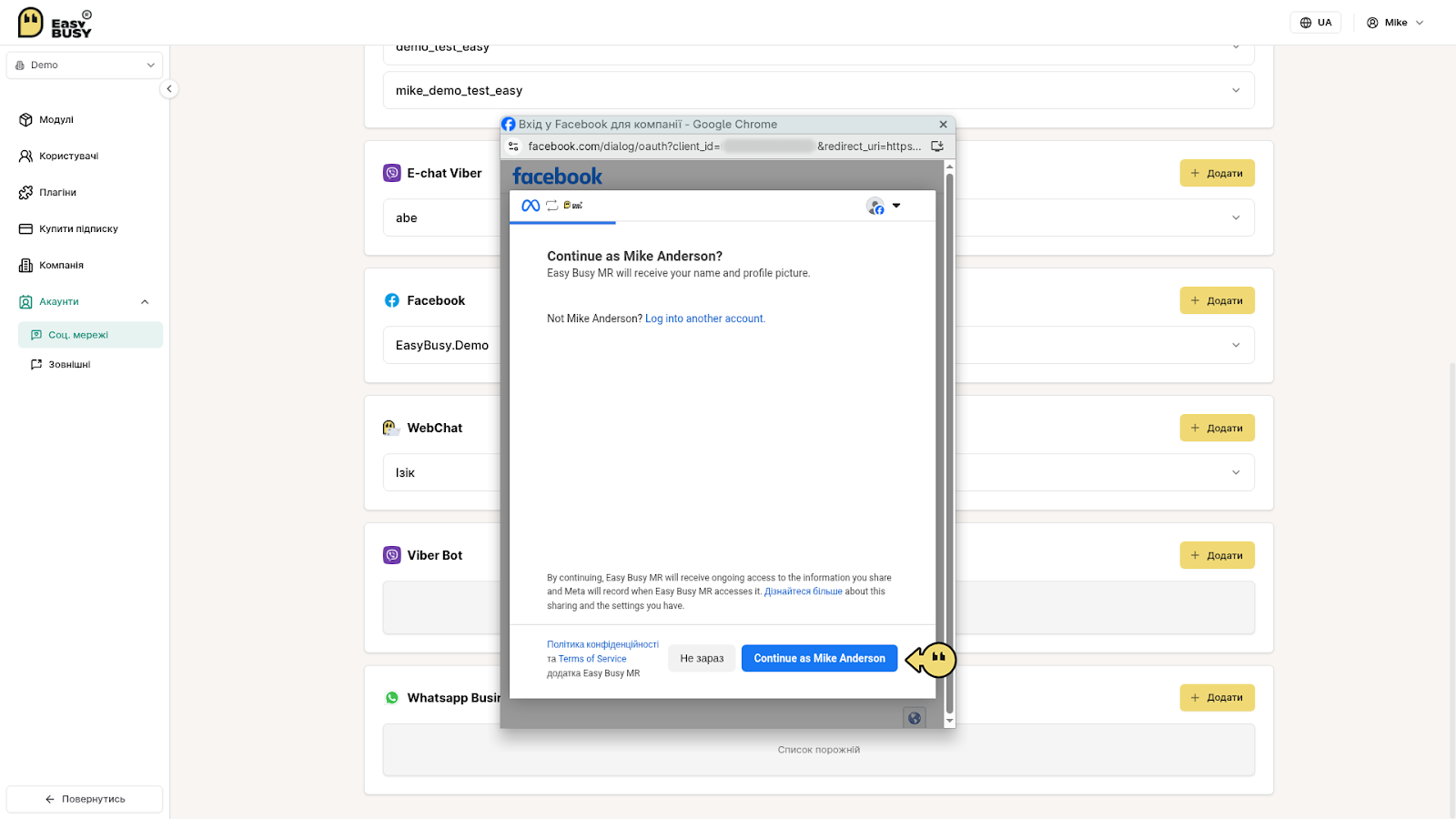
Task: Click the Viber Bot section icon
Action: pyautogui.click(x=392, y=555)
